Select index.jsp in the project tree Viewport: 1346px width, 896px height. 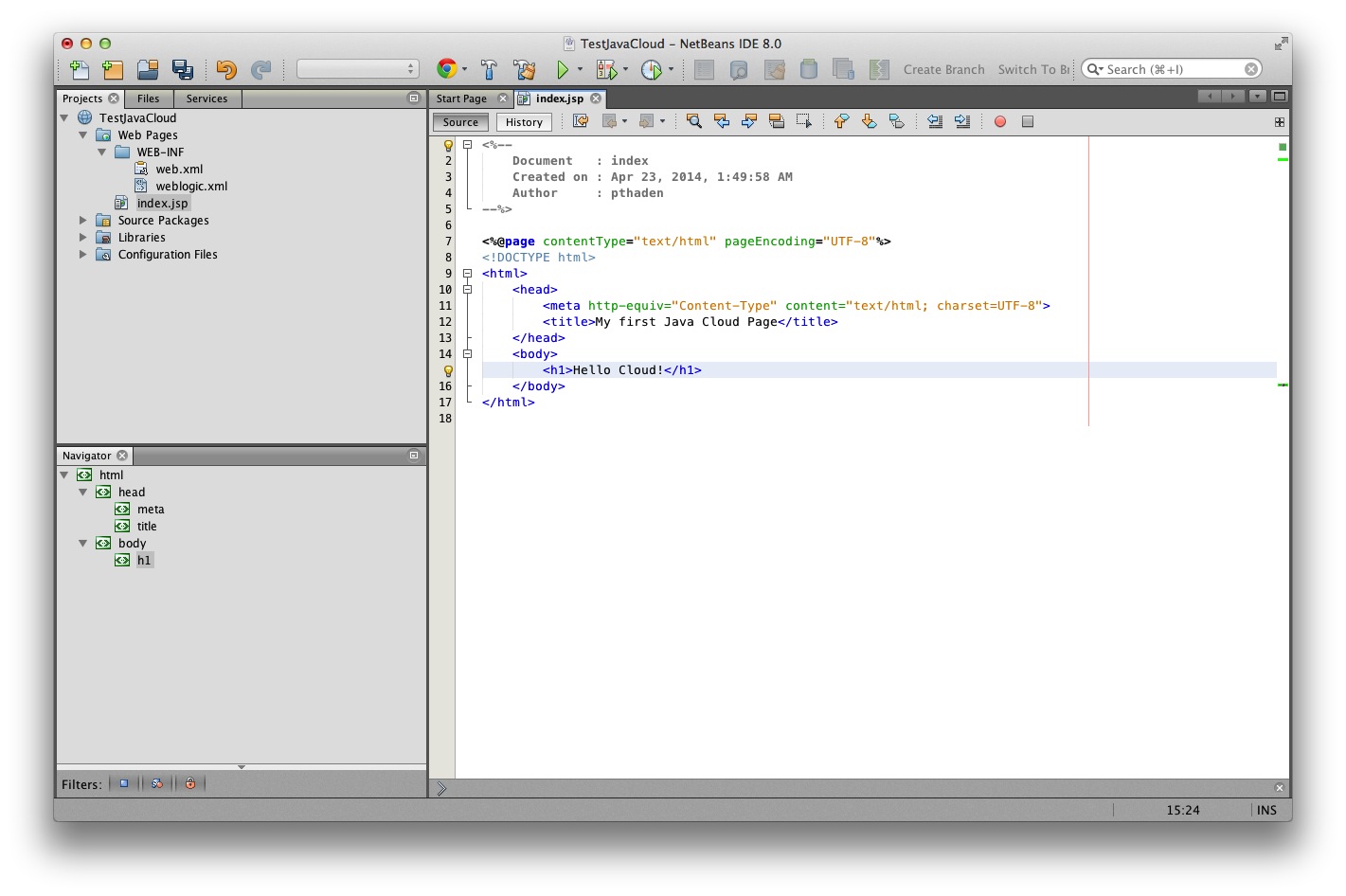[x=162, y=204]
